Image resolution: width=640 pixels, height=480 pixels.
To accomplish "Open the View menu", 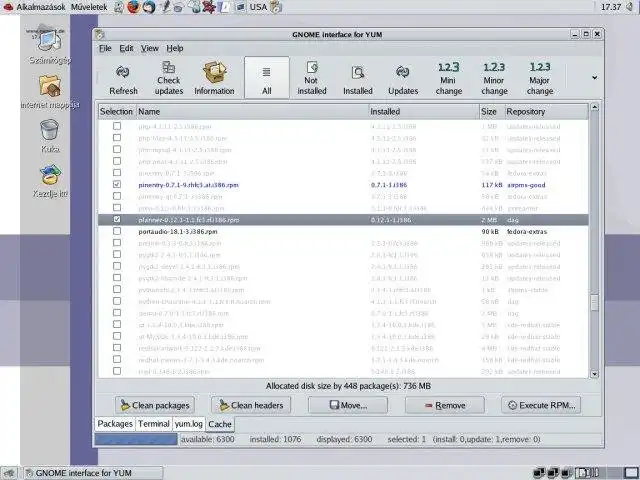I will (x=149, y=48).
